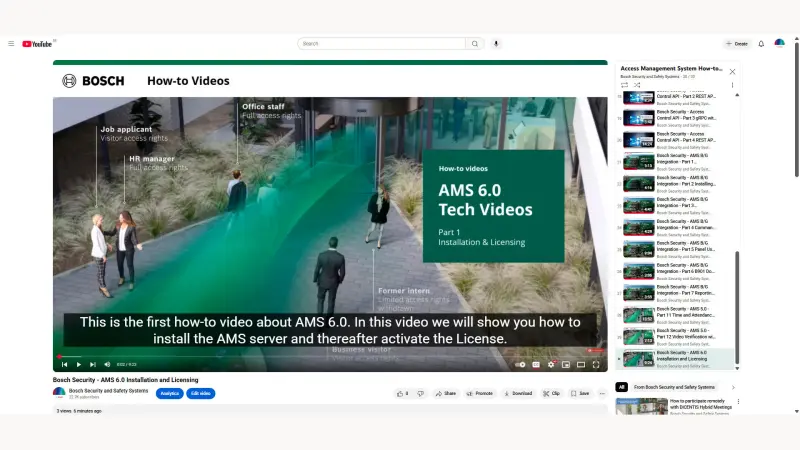Open the notifications bell
The height and width of the screenshot is (450, 800).
(761, 44)
